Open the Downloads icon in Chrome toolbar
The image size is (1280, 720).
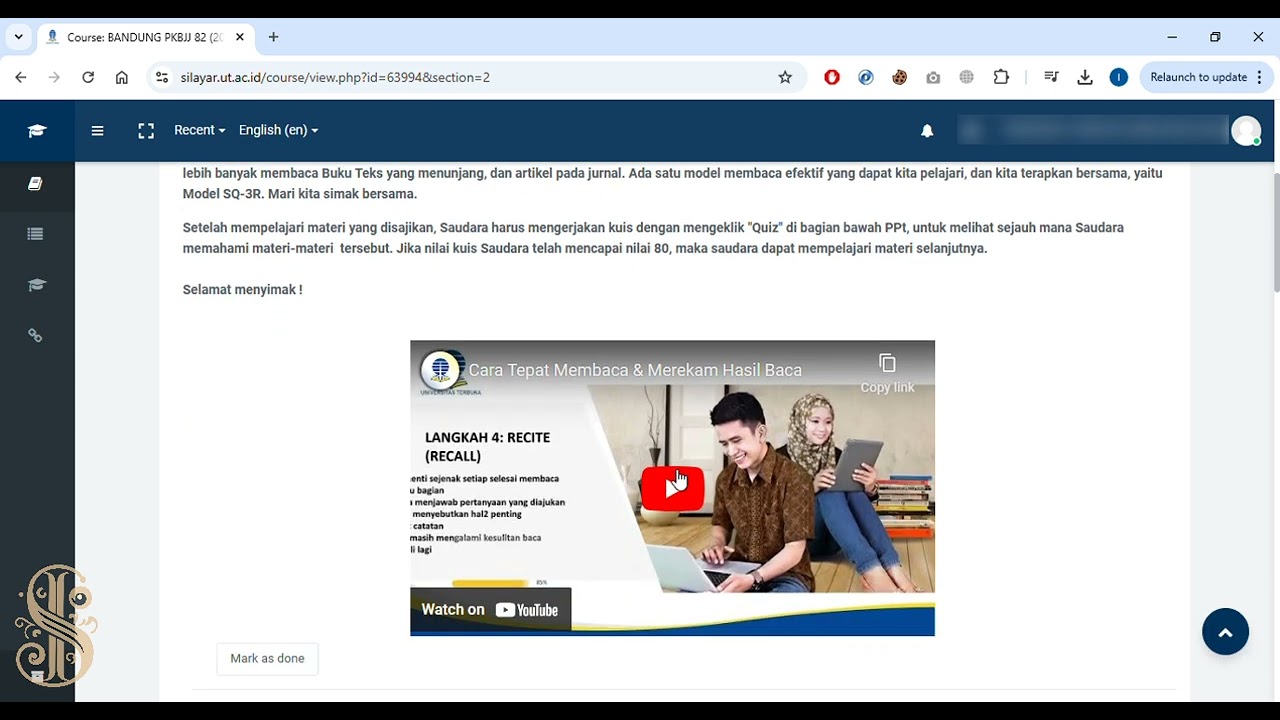click(x=1085, y=77)
